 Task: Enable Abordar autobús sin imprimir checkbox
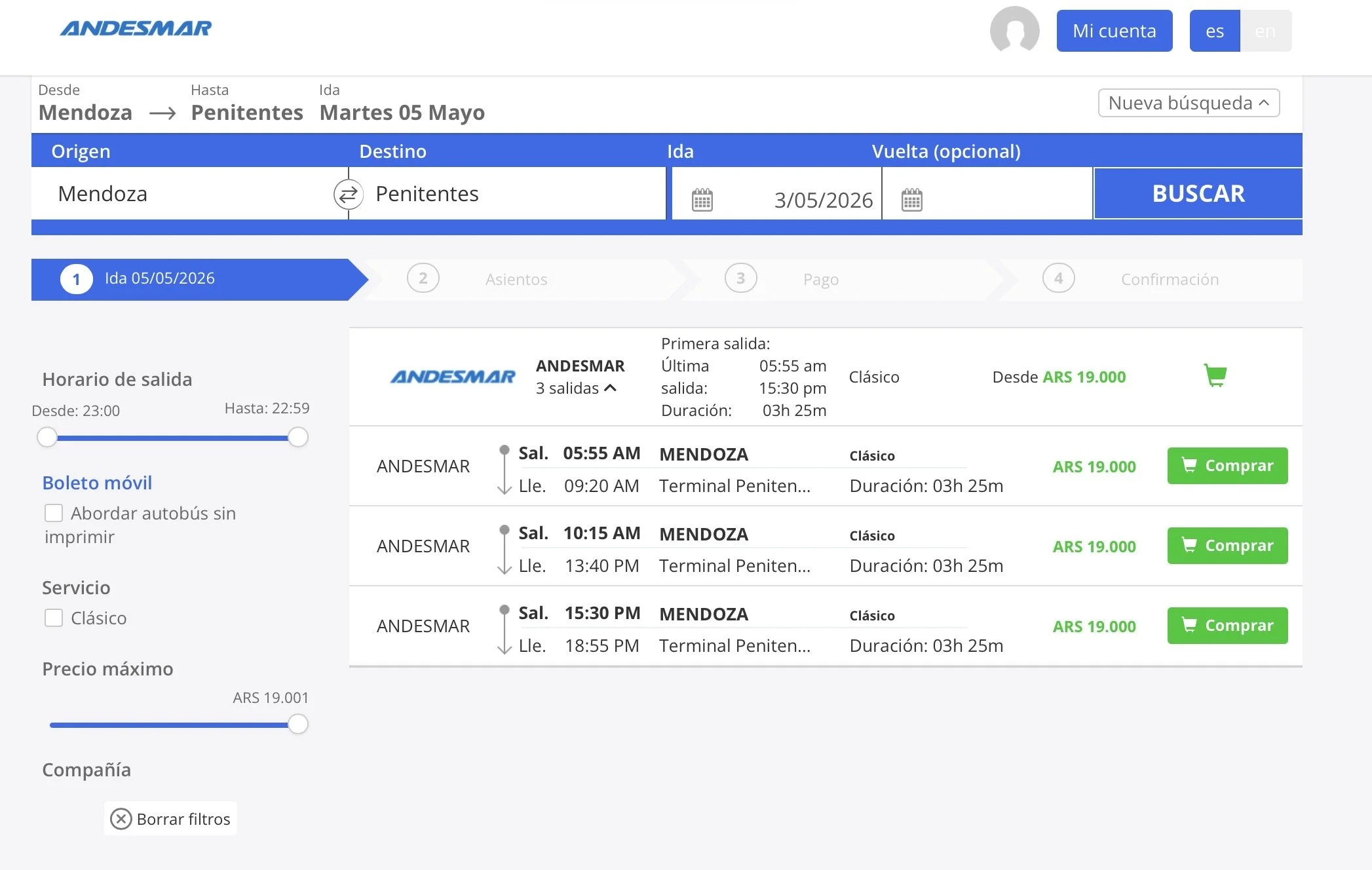coord(54,513)
